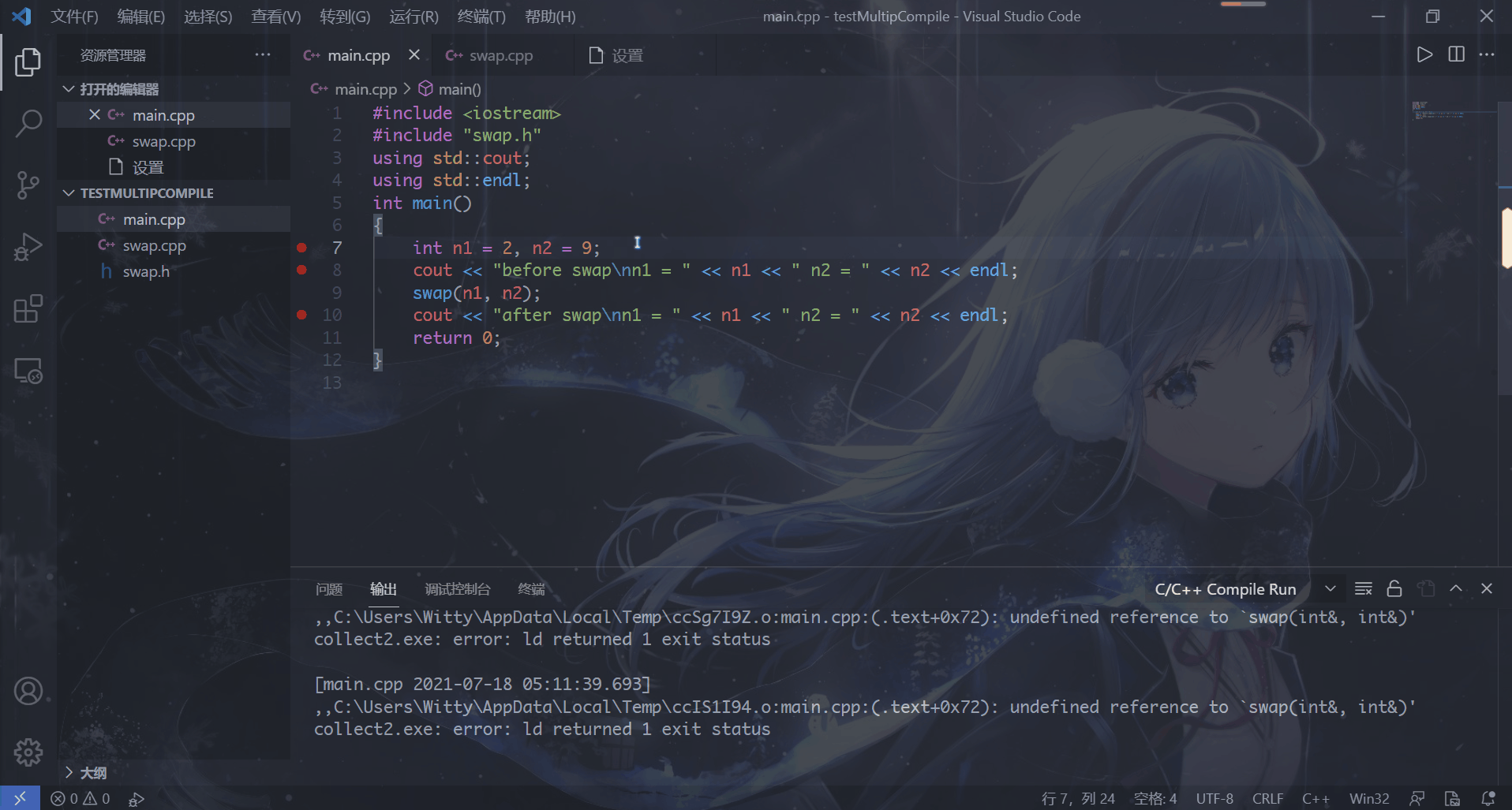Click Win32 configuration in status bar
Screen dimensions: 1512x810
coord(1369,798)
